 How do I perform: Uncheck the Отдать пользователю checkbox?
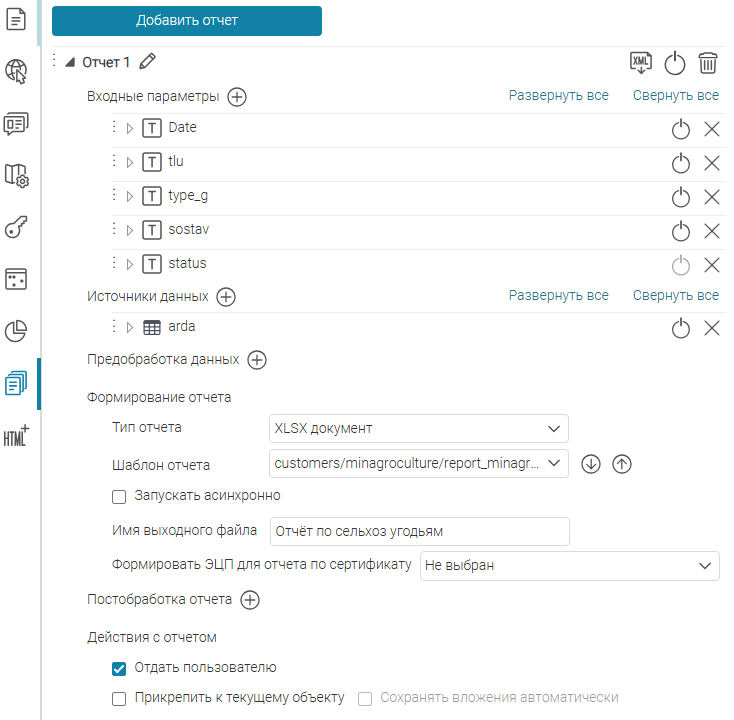click(x=119, y=668)
